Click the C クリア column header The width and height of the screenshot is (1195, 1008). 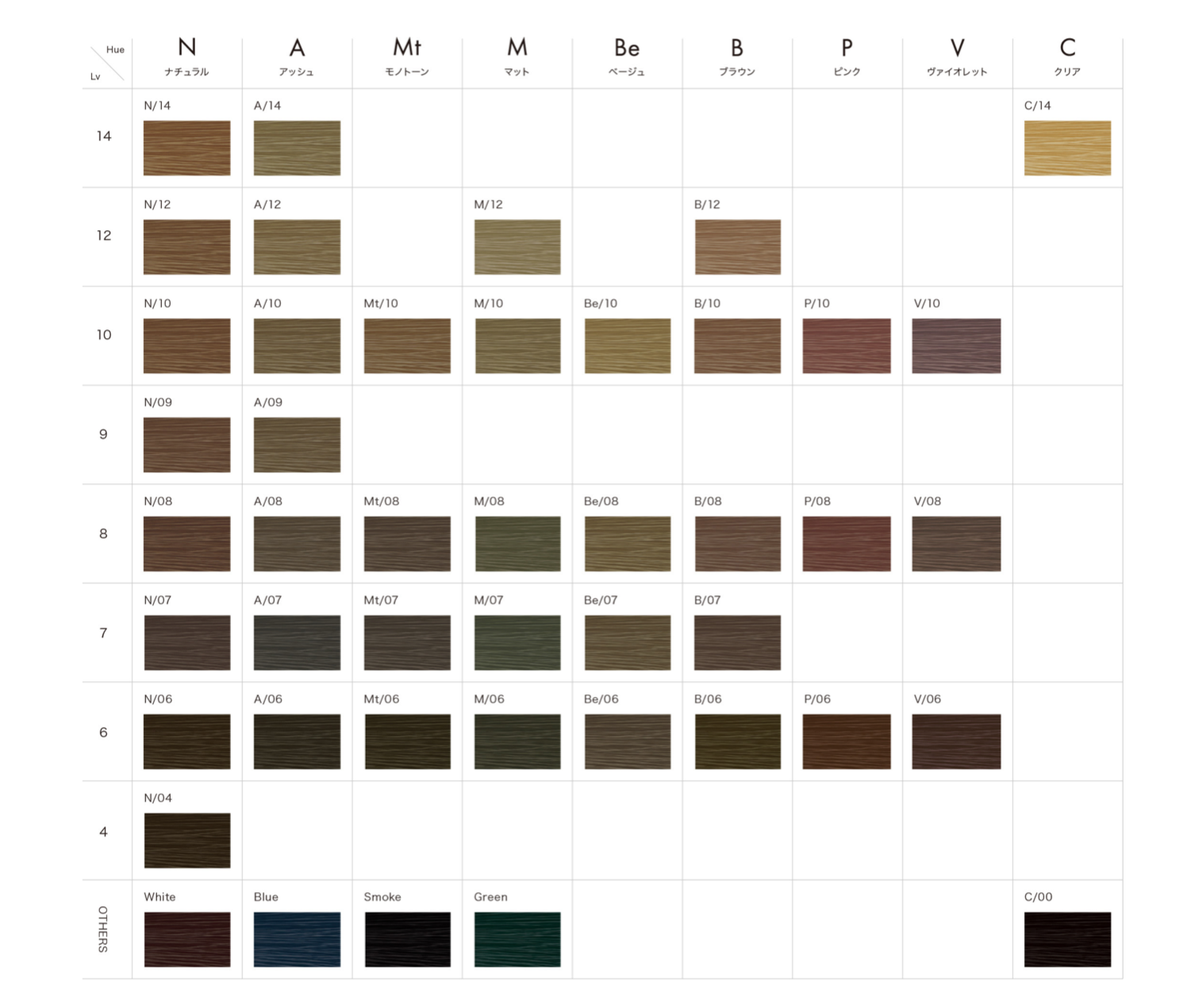click(1067, 57)
